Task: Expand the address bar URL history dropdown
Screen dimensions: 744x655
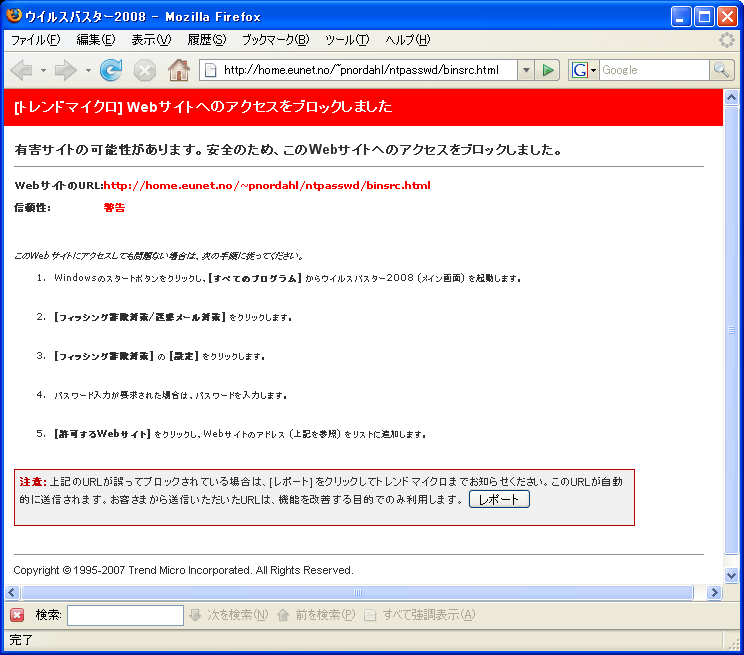Action: [526, 70]
